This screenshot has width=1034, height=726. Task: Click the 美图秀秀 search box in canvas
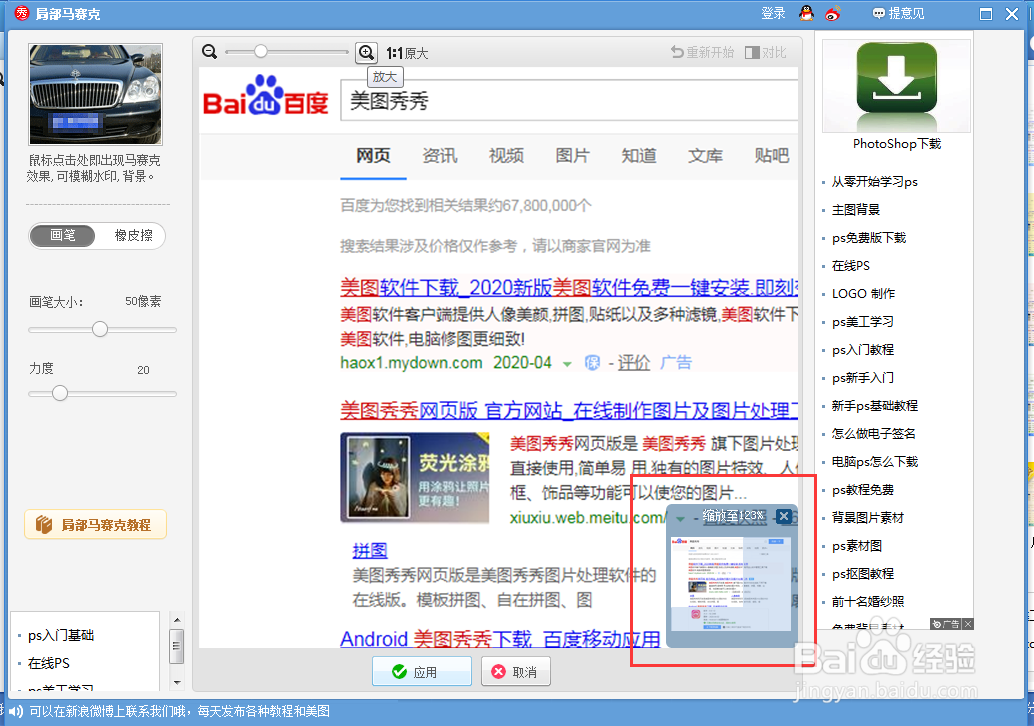(x=569, y=101)
